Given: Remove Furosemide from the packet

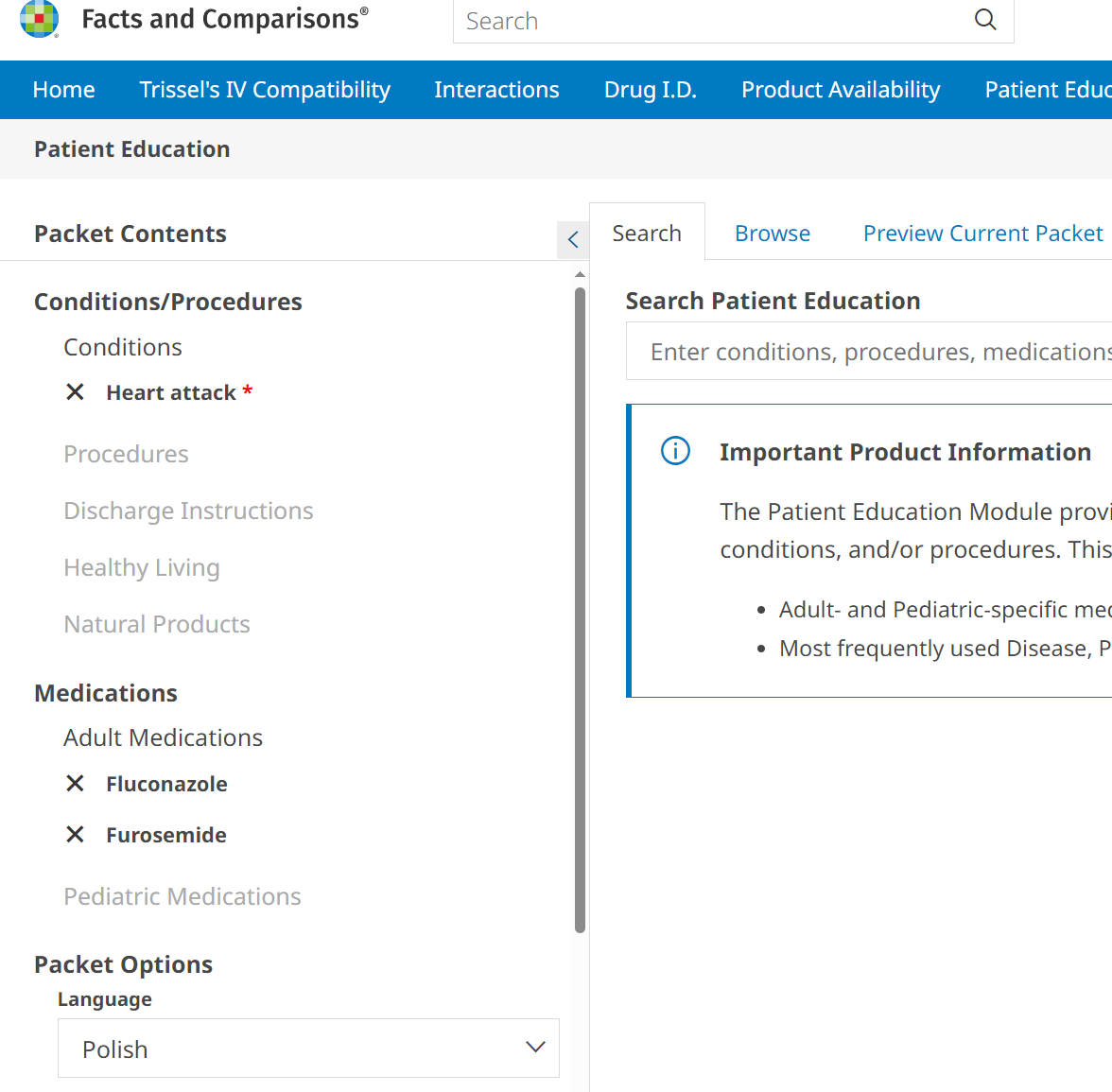Looking at the screenshot, I should point(76,835).
